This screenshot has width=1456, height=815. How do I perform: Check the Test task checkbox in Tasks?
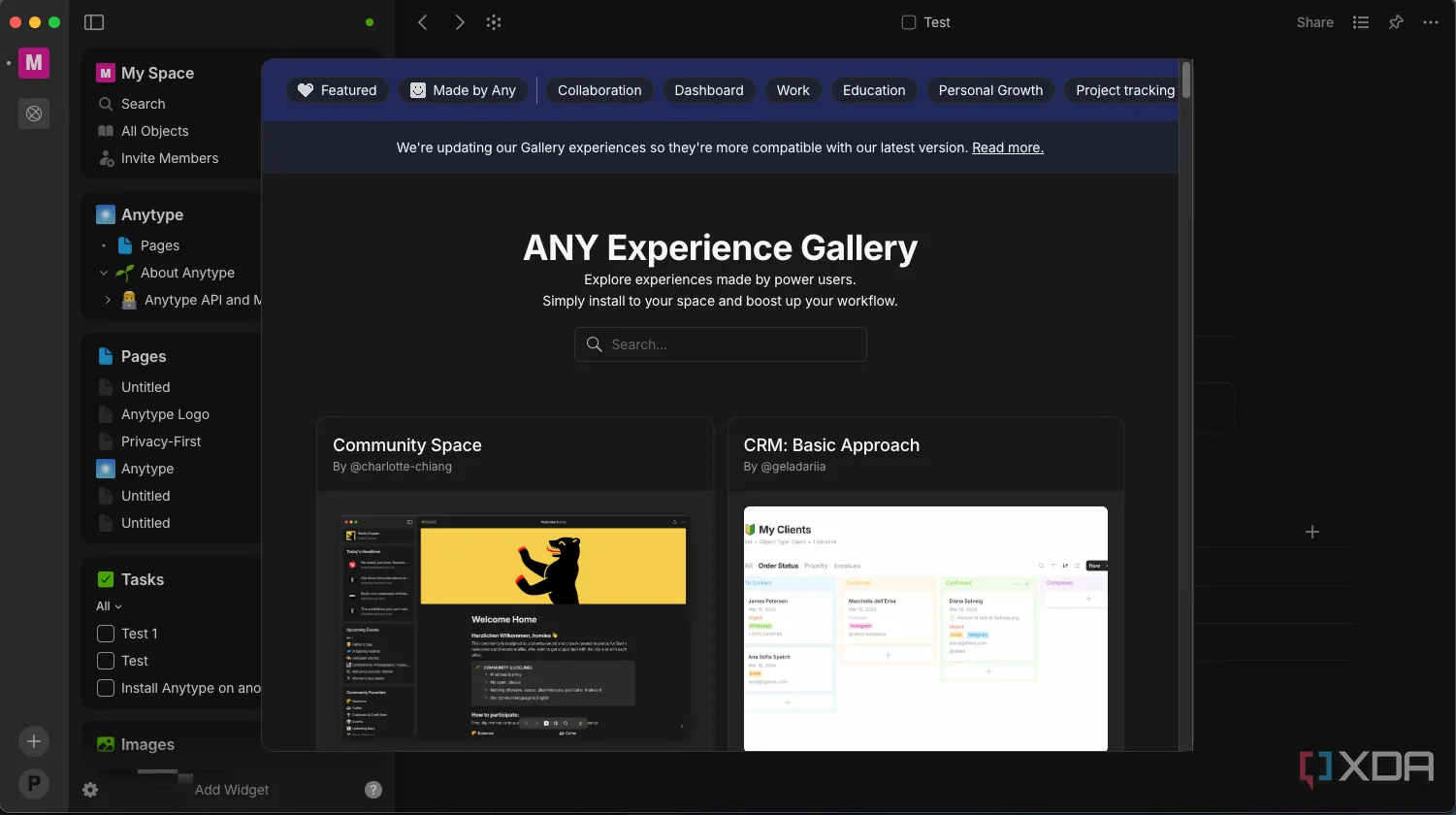click(106, 661)
